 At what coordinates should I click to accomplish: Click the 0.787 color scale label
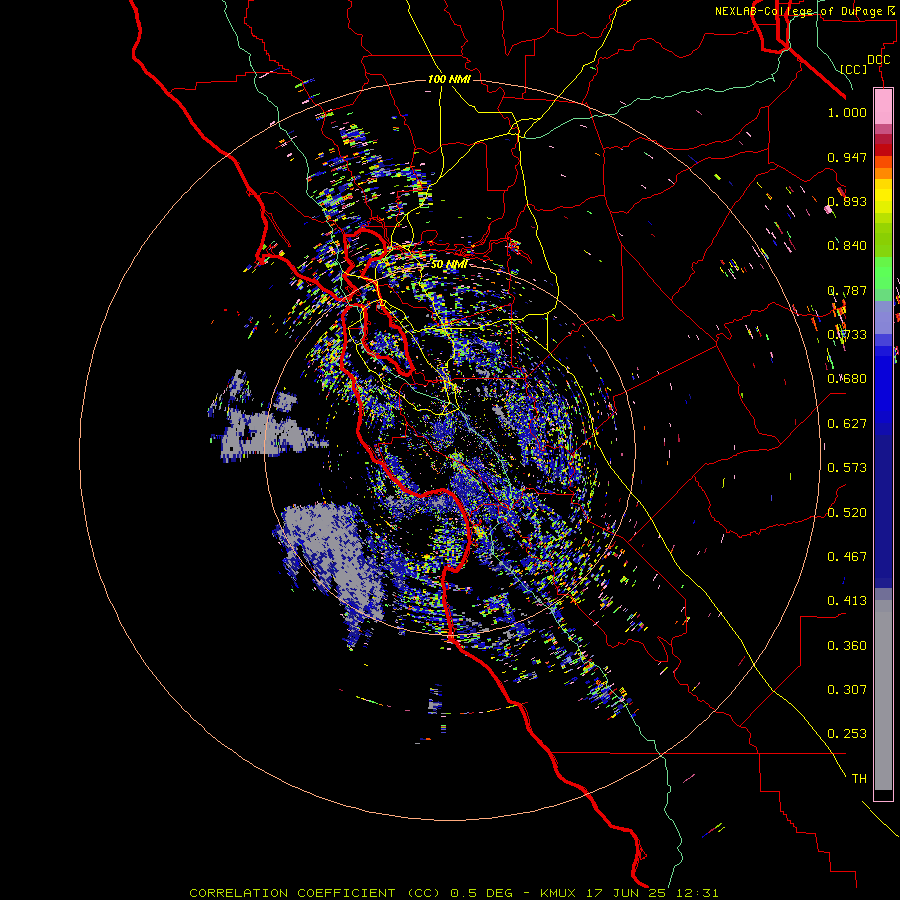click(x=847, y=290)
